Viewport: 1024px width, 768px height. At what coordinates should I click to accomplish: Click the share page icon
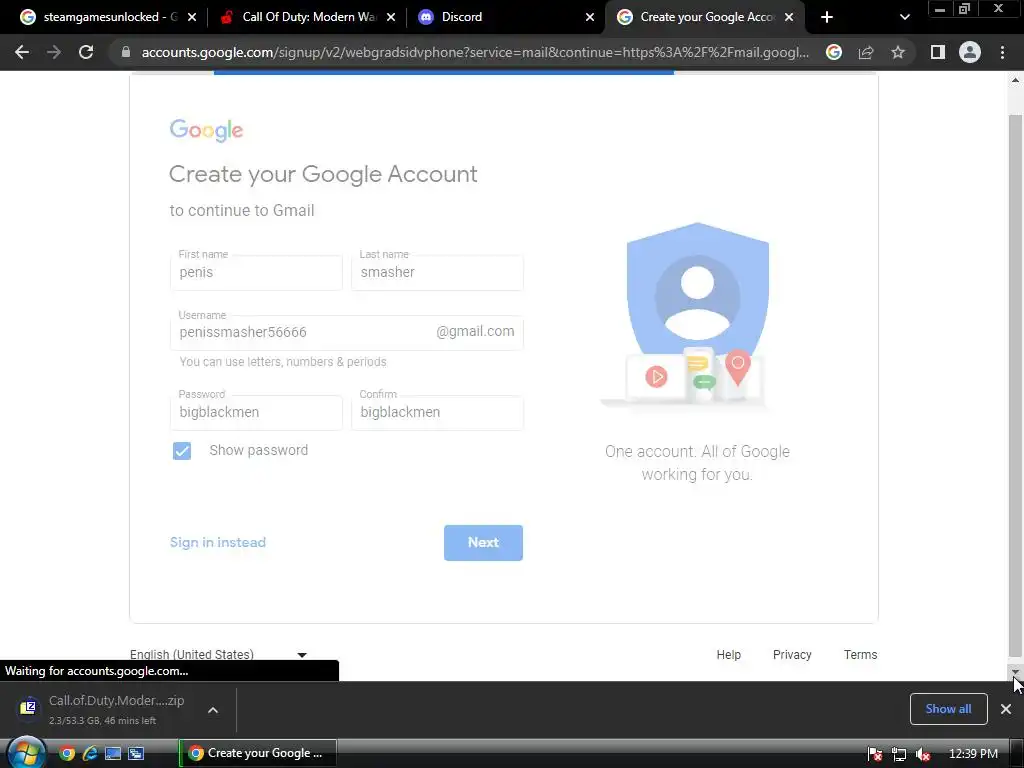[866, 52]
